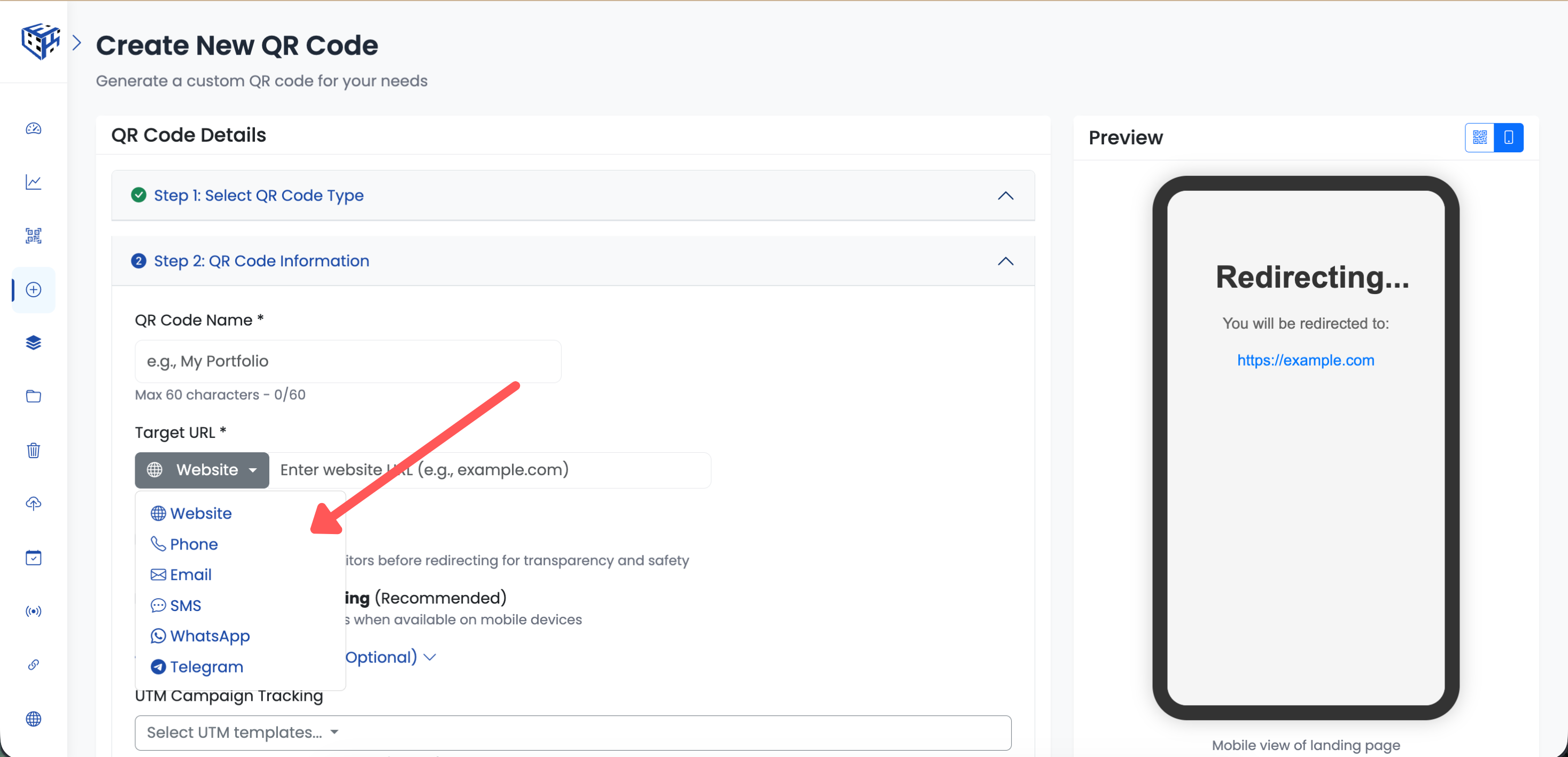This screenshot has width=1568, height=757.
Task: Select the QR scanner icon in sidebar
Action: 33,236
